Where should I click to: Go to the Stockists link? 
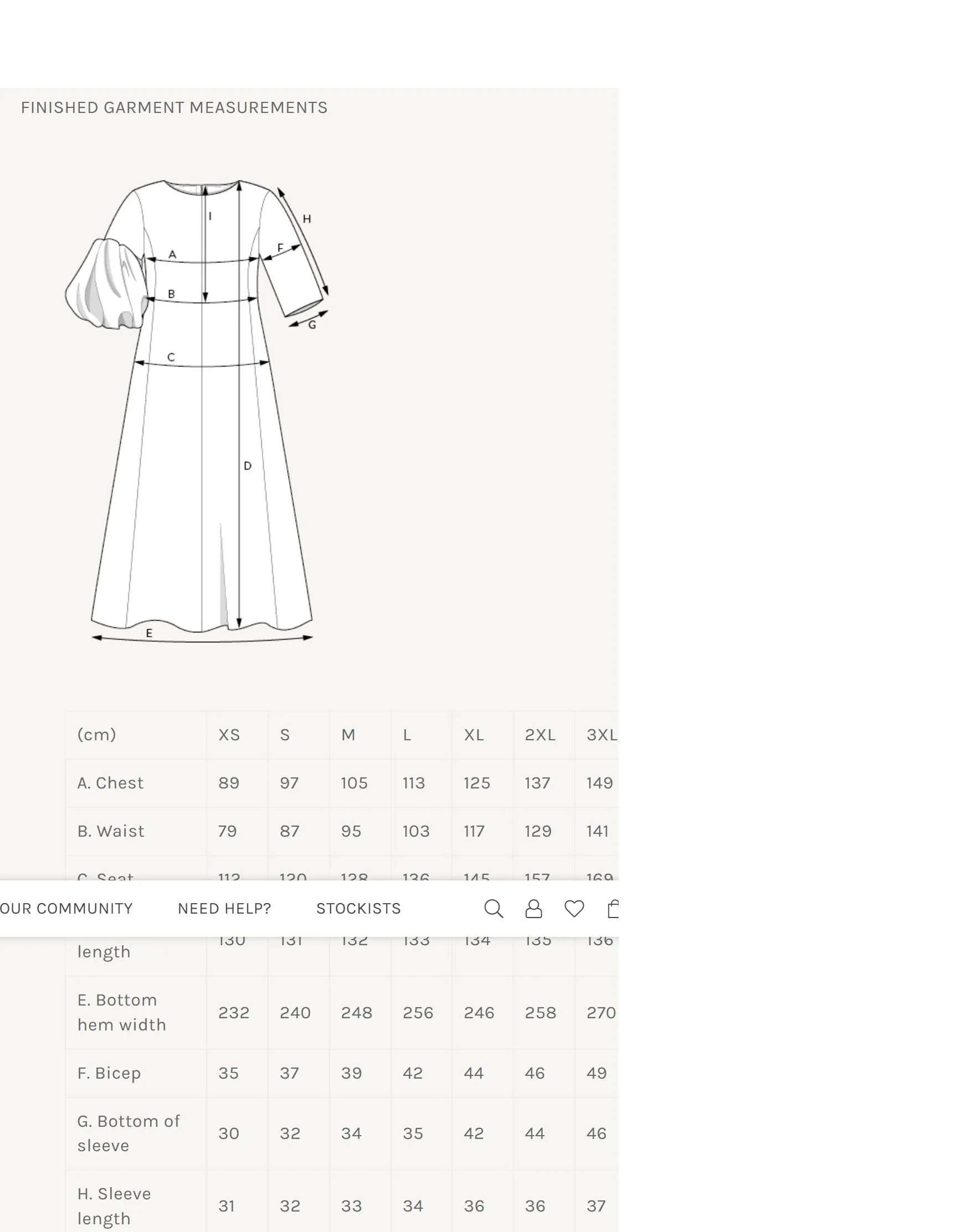coord(358,908)
